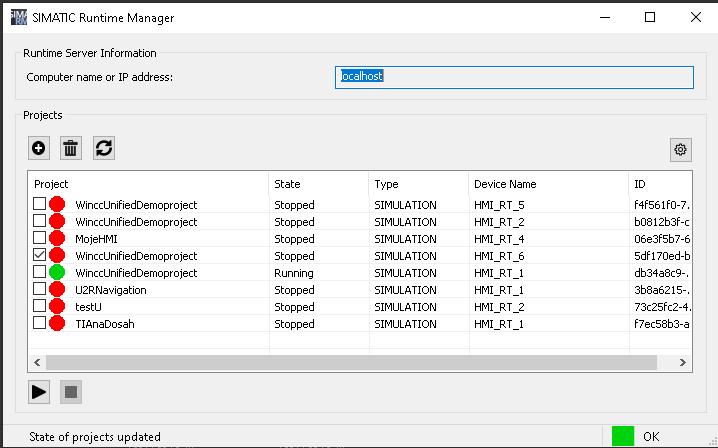Click the Device Name column header

pos(549,184)
